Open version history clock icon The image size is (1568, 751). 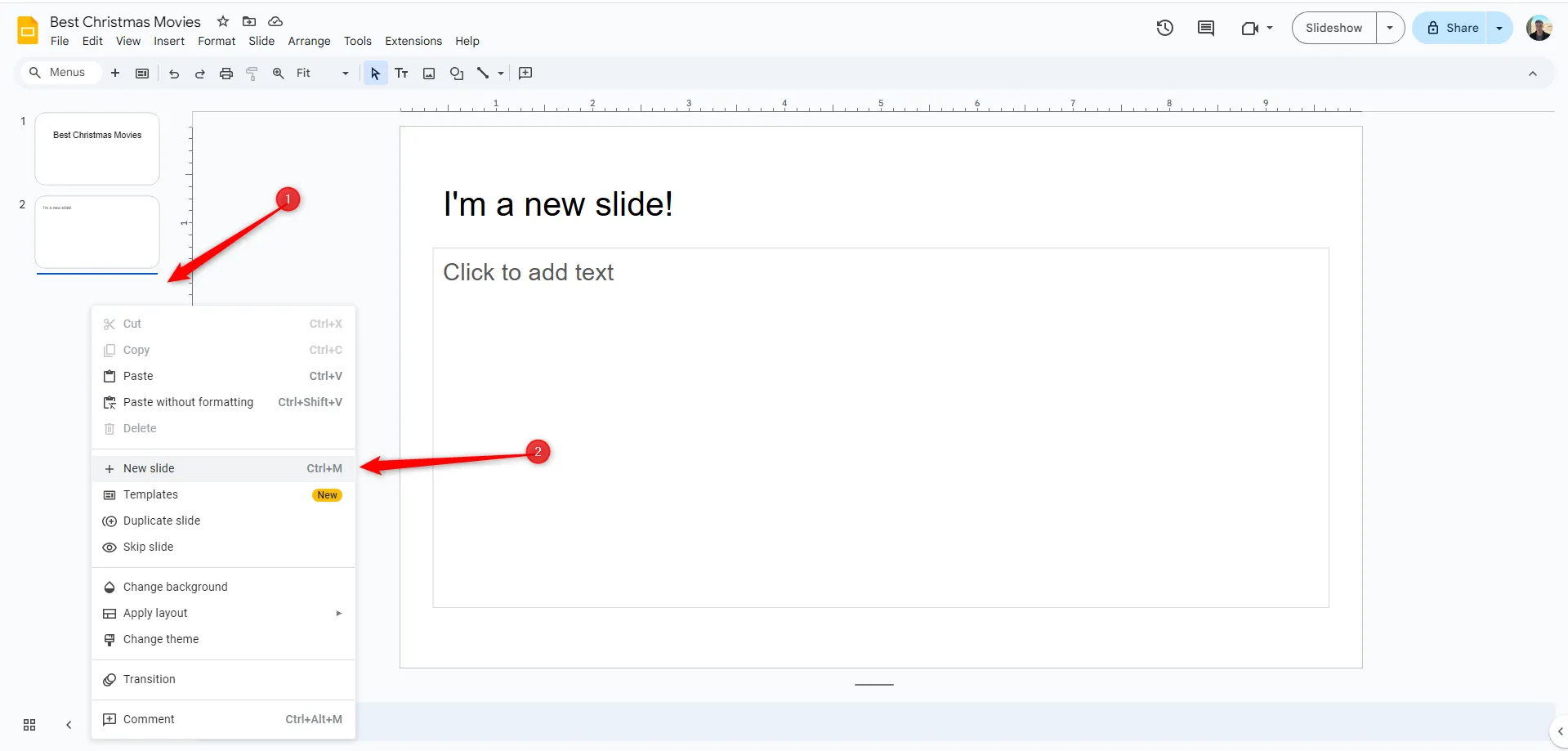pos(1165,28)
